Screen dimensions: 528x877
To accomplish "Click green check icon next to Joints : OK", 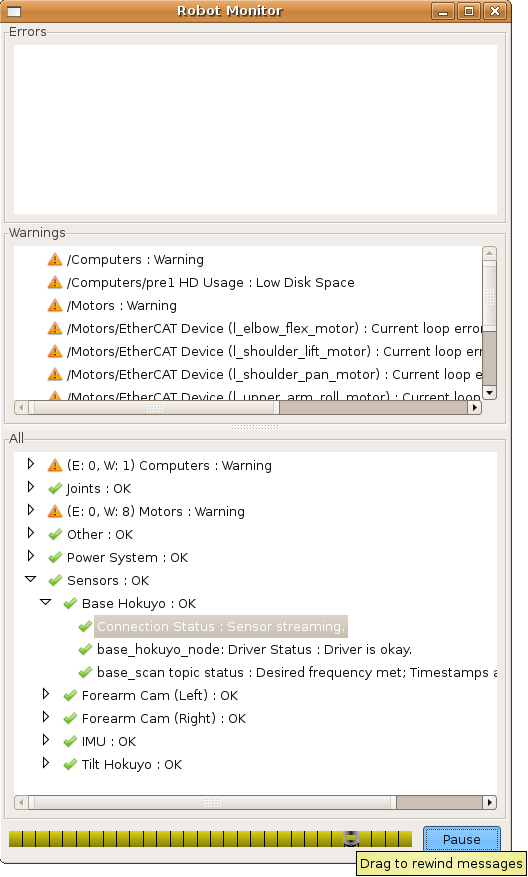I will [x=55, y=489].
